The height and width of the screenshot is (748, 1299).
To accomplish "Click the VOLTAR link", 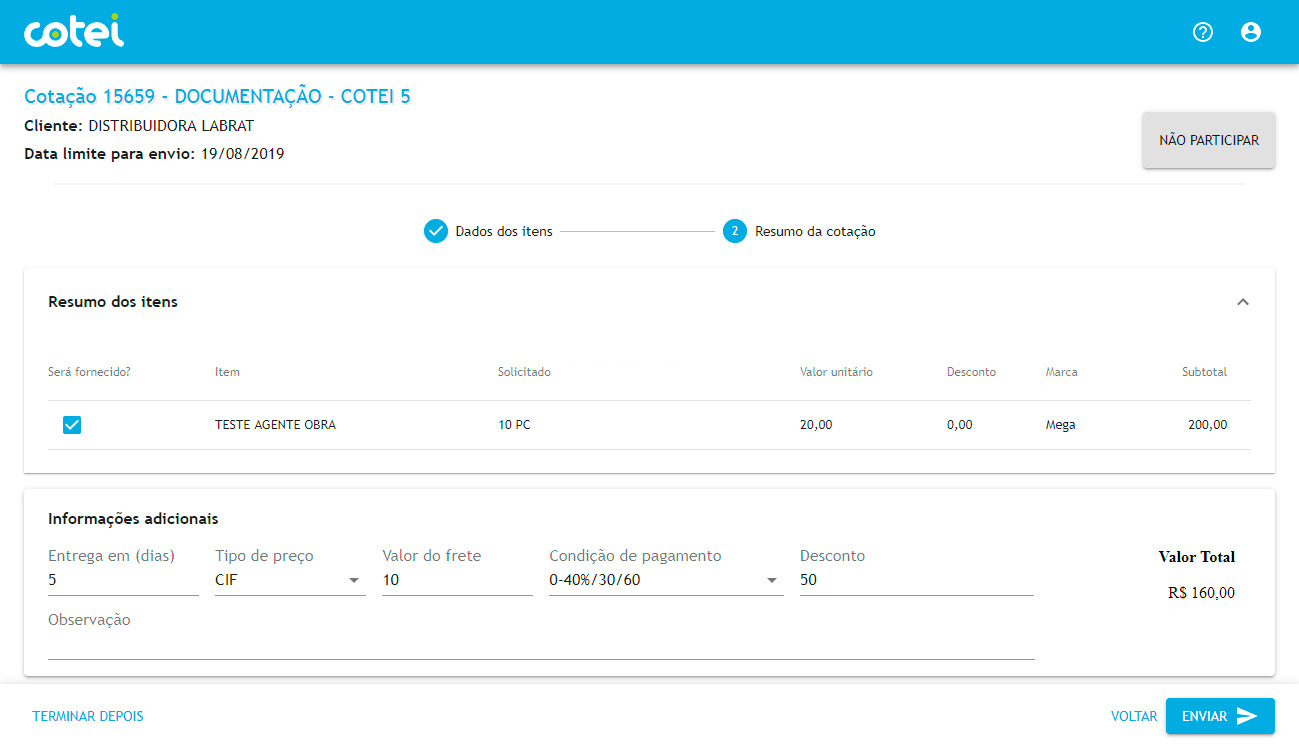I will [x=1133, y=716].
